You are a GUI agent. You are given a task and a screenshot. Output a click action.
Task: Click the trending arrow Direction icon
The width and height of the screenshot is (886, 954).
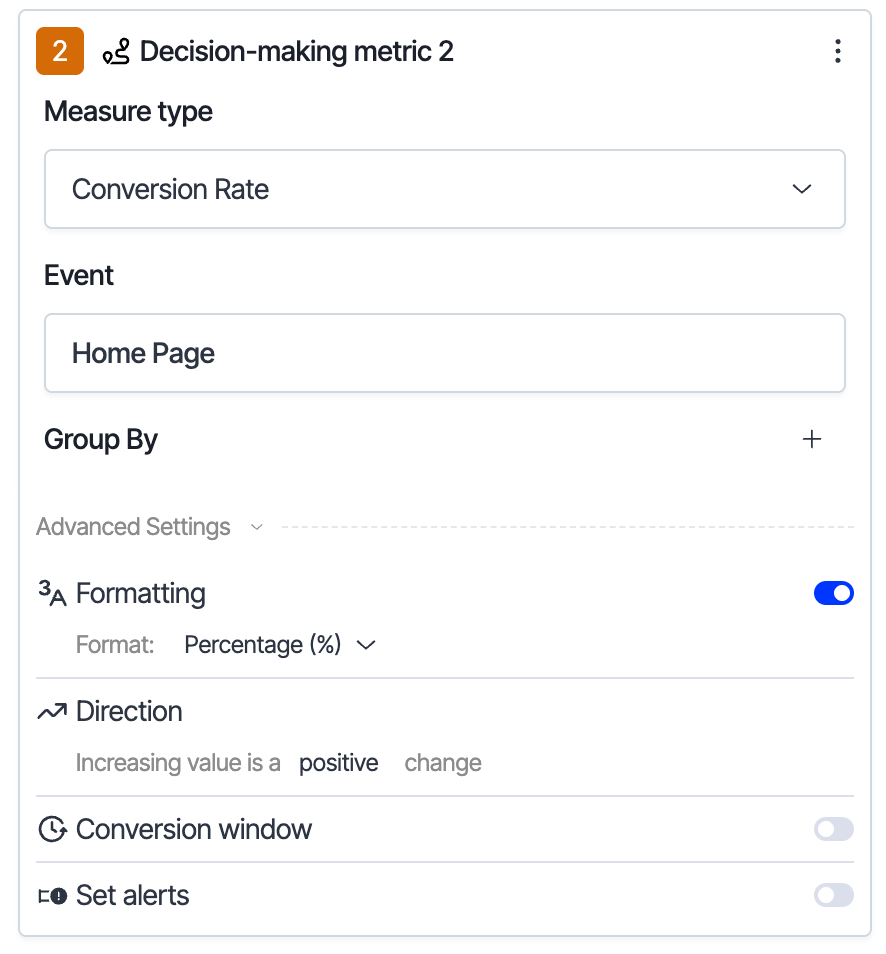52,710
